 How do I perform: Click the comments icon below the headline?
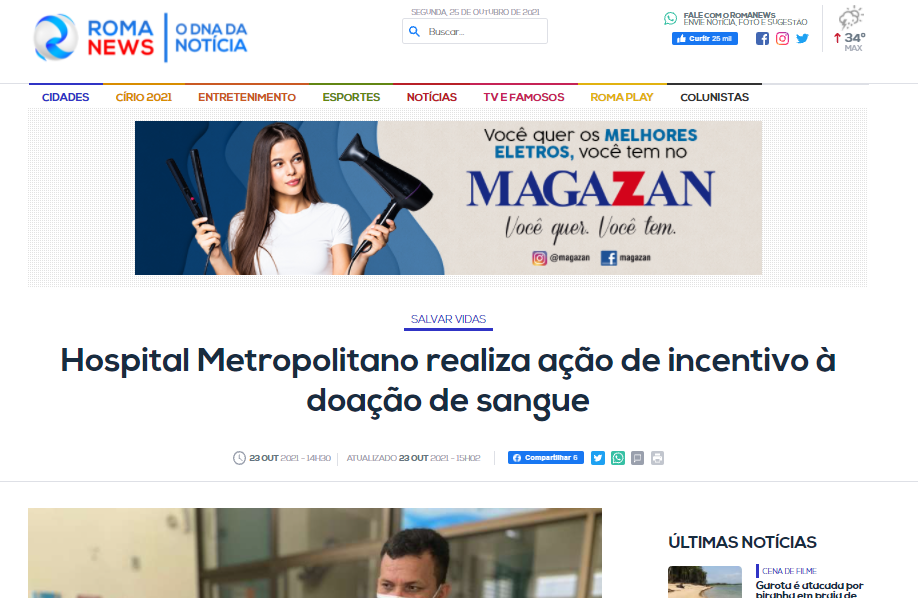pos(638,458)
